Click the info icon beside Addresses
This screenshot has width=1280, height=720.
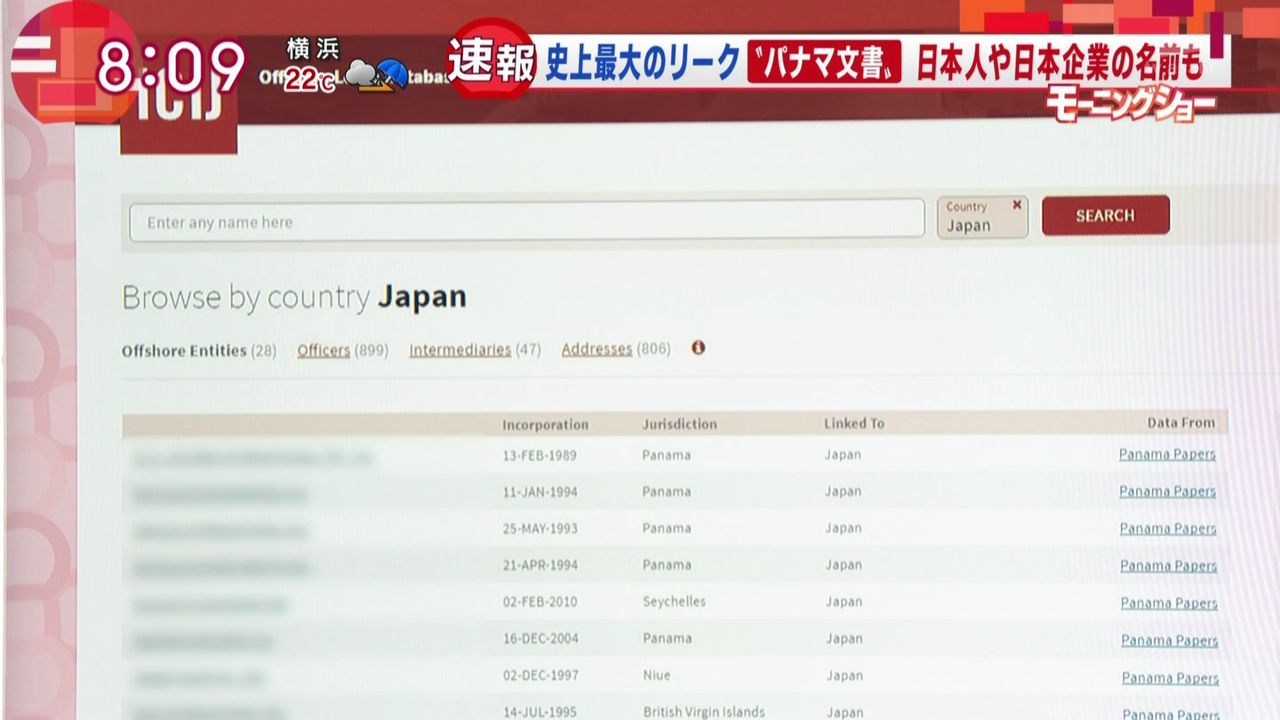(698, 348)
